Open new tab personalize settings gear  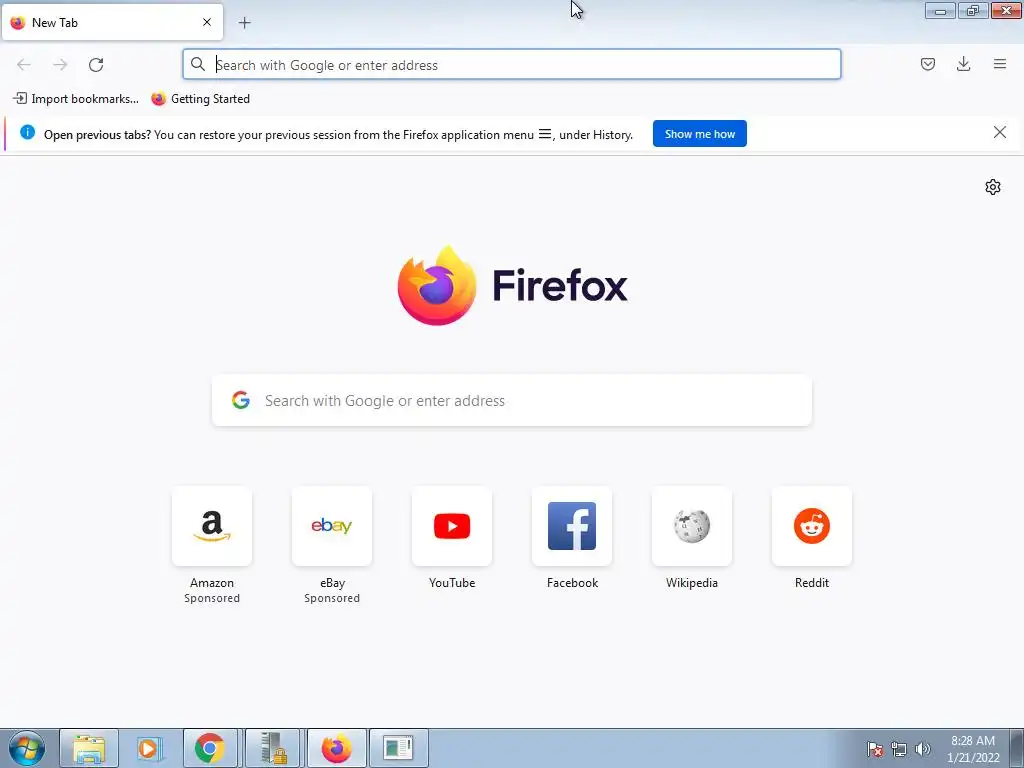[993, 187]
